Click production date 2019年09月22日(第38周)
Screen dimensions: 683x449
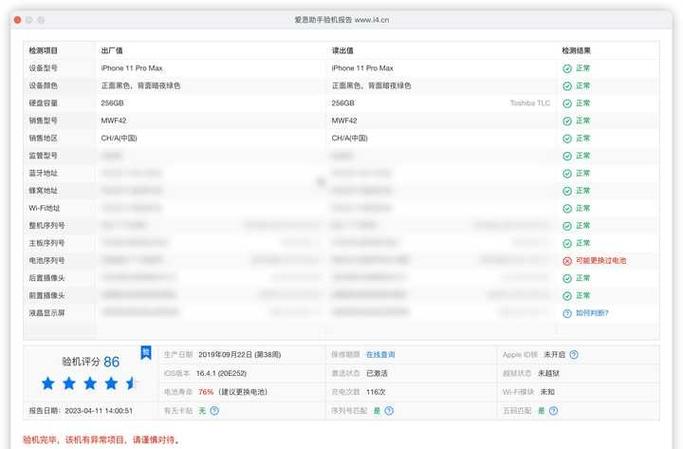click(x=240, y=354)
